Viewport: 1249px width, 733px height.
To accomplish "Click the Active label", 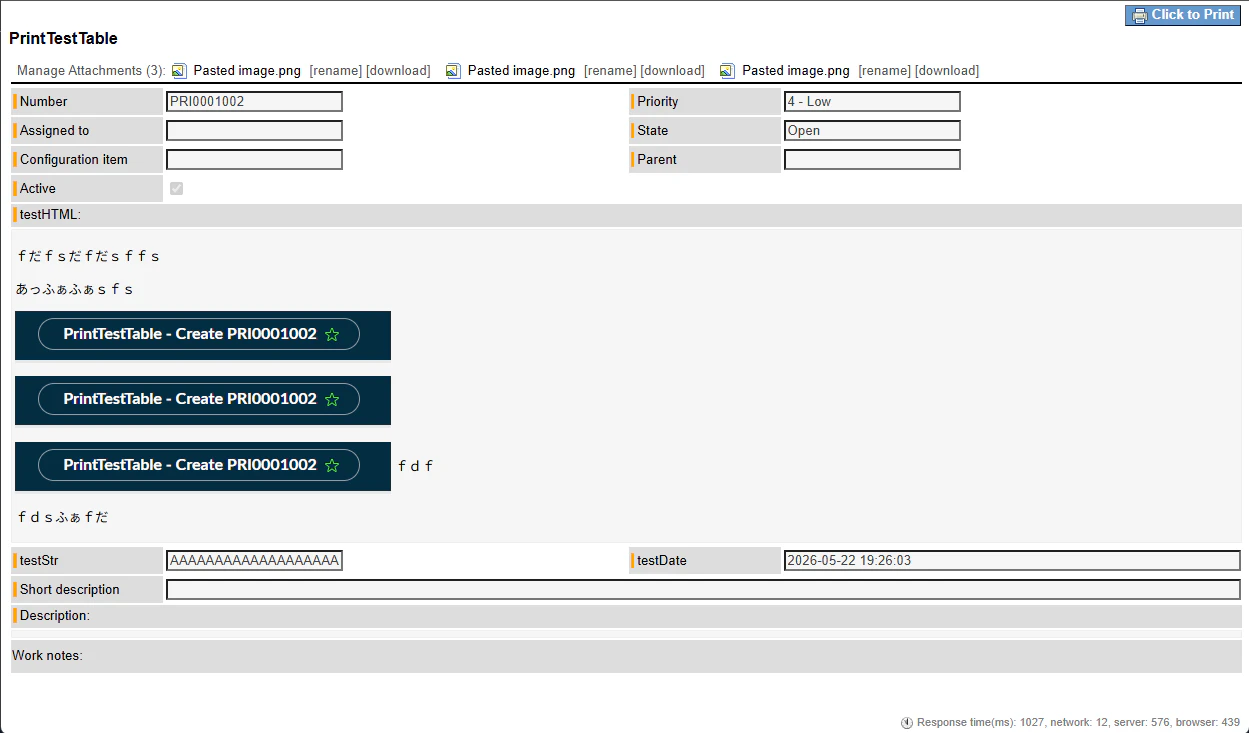I will tap(38, 188).
